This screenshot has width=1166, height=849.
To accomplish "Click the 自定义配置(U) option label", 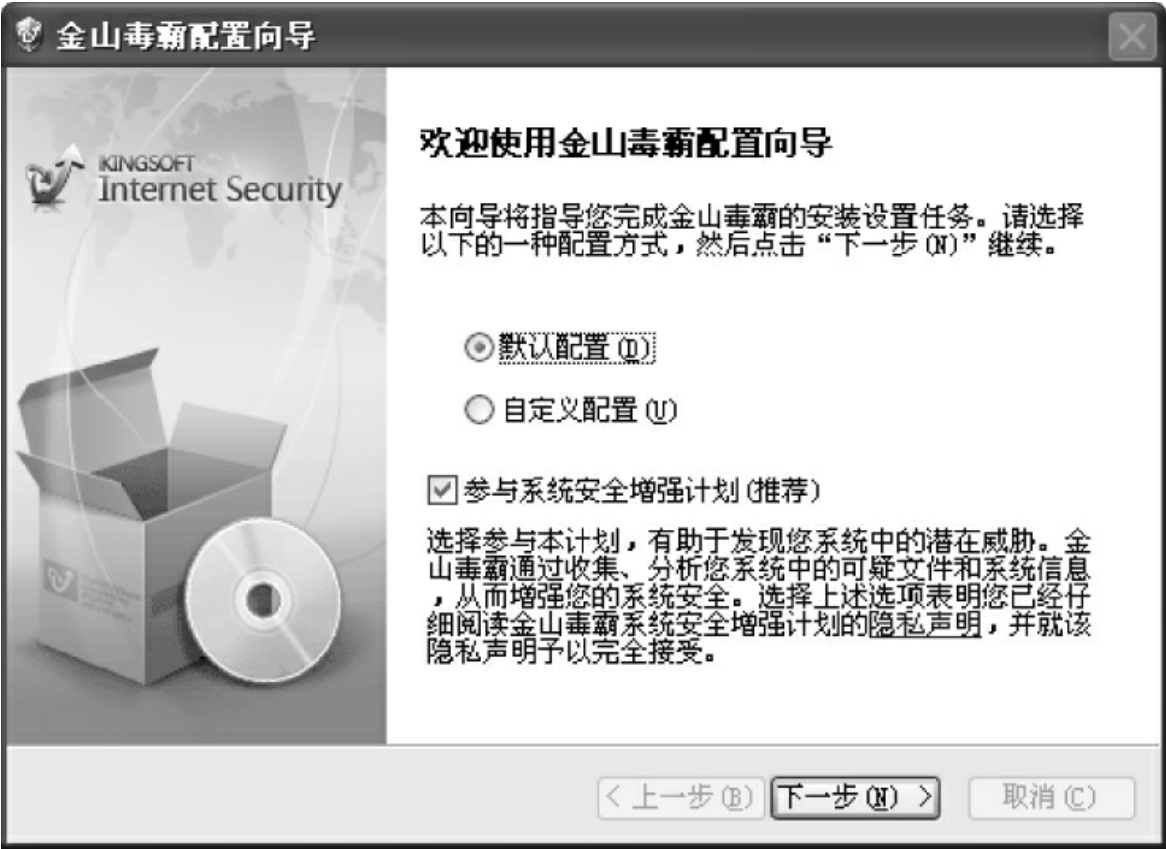I will click(589, 410).
